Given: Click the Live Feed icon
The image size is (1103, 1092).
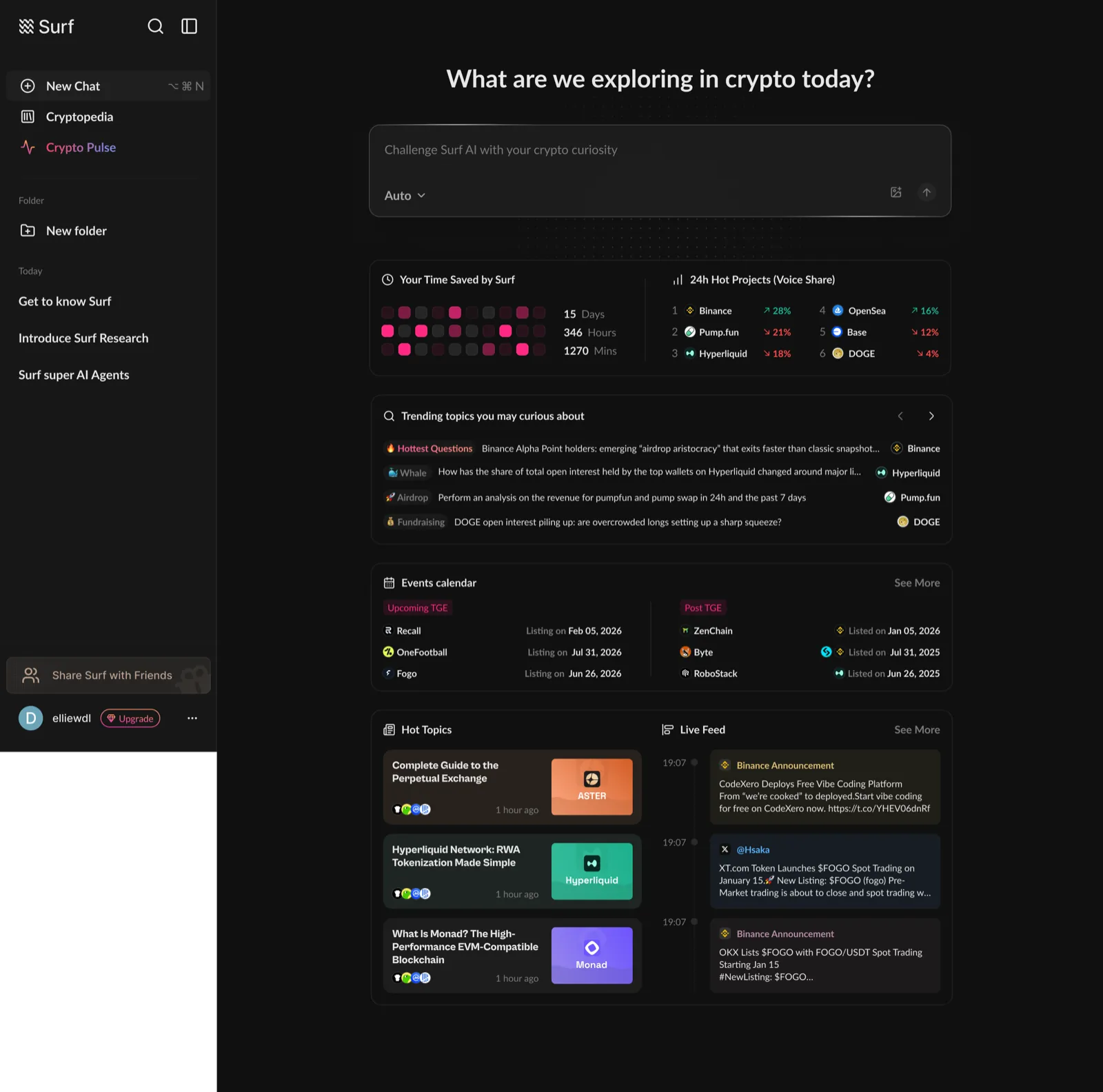Looking at the screenshot, I should [x=667, y=730].
